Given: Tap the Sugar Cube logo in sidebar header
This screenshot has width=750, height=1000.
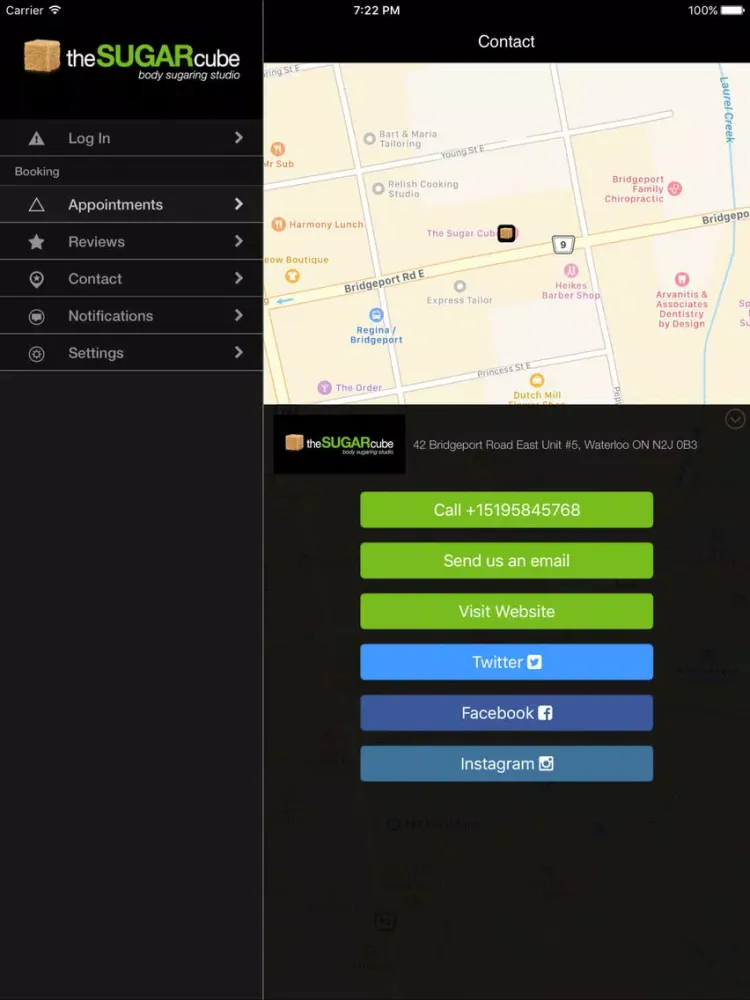Looking at the screenshot, I should point(132,59).
